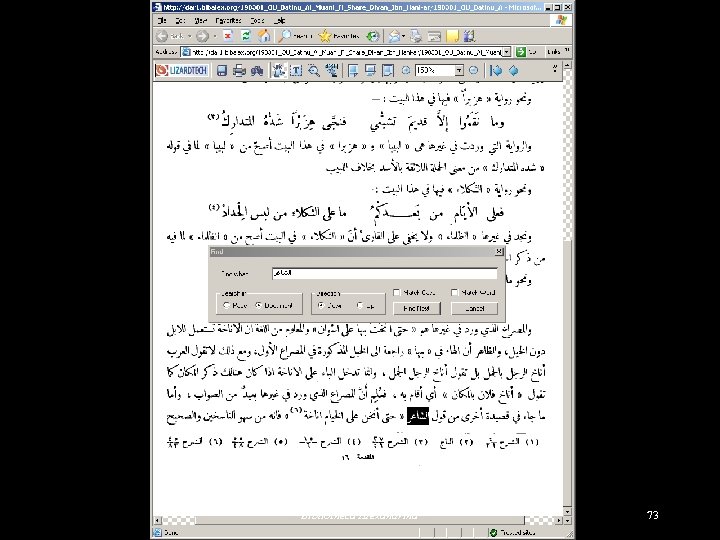Open the Back button history dropdown arrow
Viewport: 720px width, 540px height.
tap(189, 36)
